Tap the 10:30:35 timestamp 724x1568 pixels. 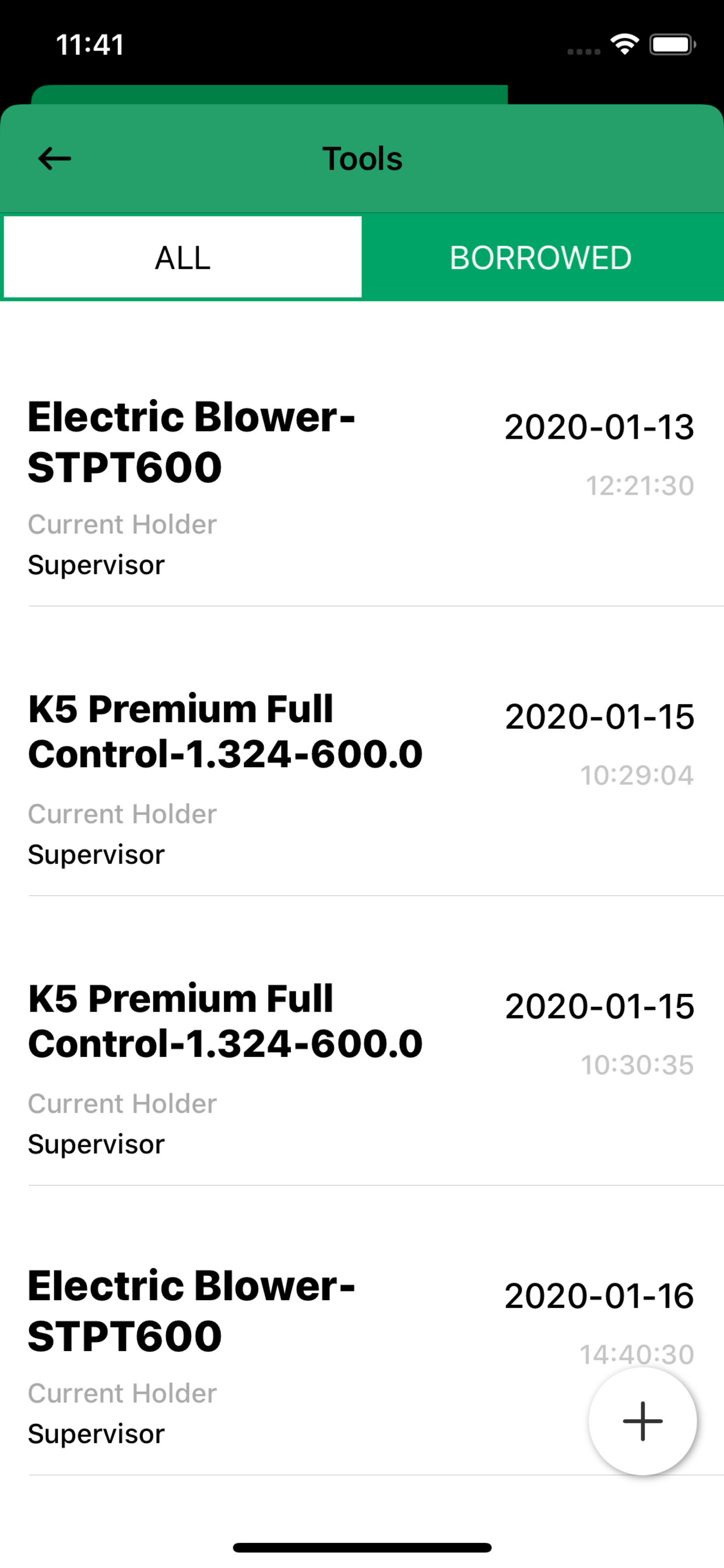coord(637,1065)
